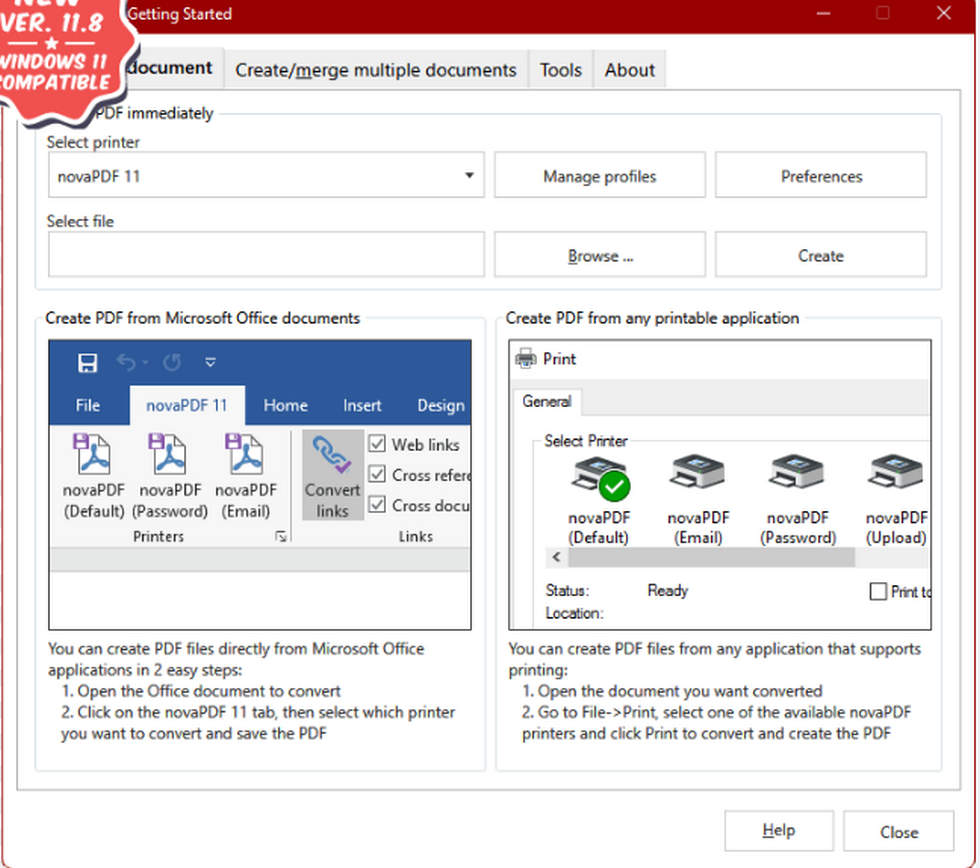
Task: Click the printer list horizontal scrollbar
Action: tap(711, 557)
